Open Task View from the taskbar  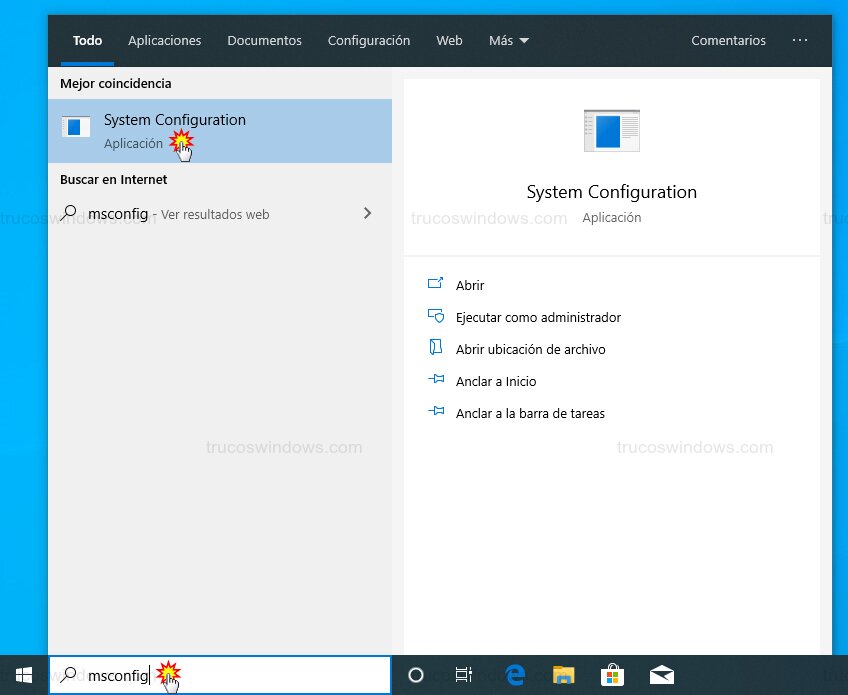[464, 675]
